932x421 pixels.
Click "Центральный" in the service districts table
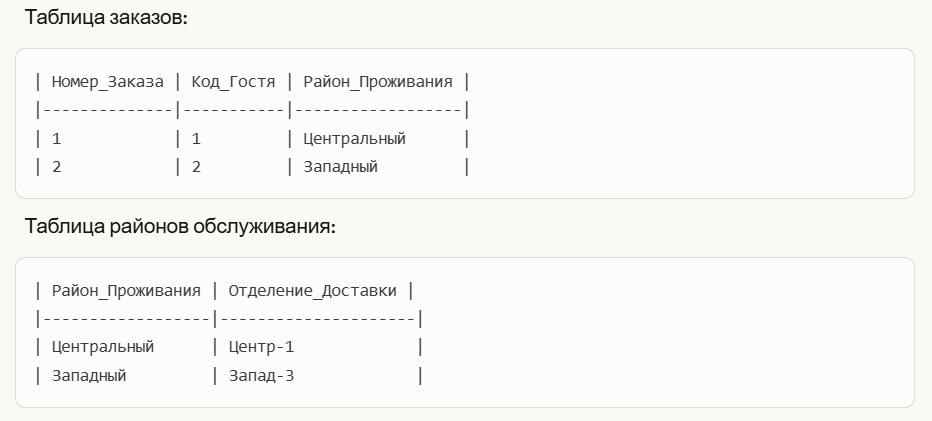tap(103, 347)
